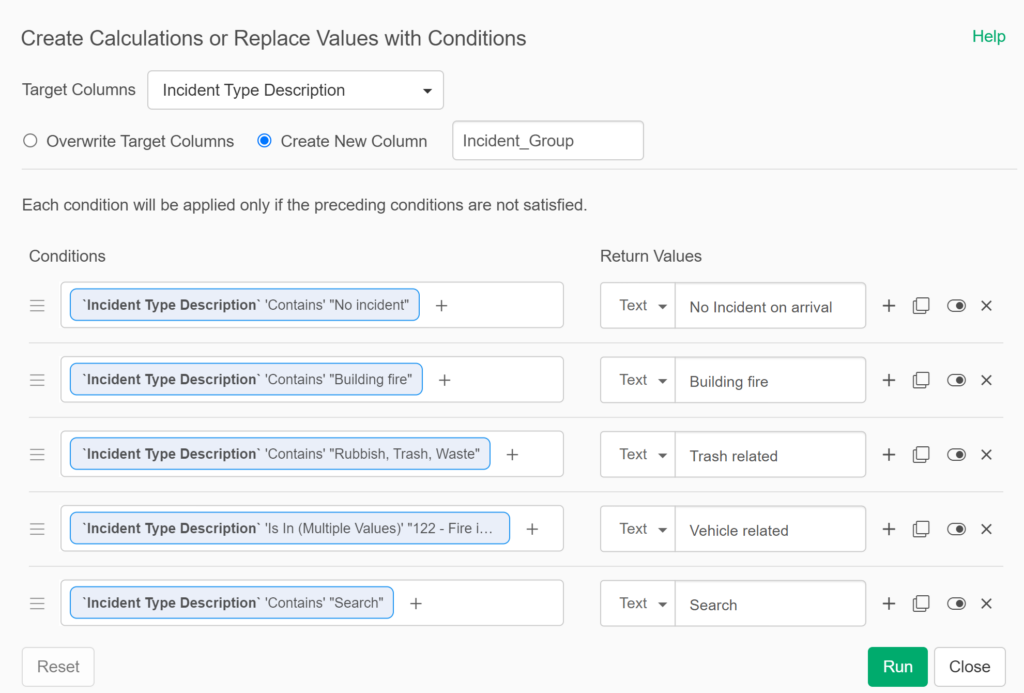The width and height of the screenshot is (1024, 693).
Task: Delete the Trash related condition row
Action: click(986, 455)
